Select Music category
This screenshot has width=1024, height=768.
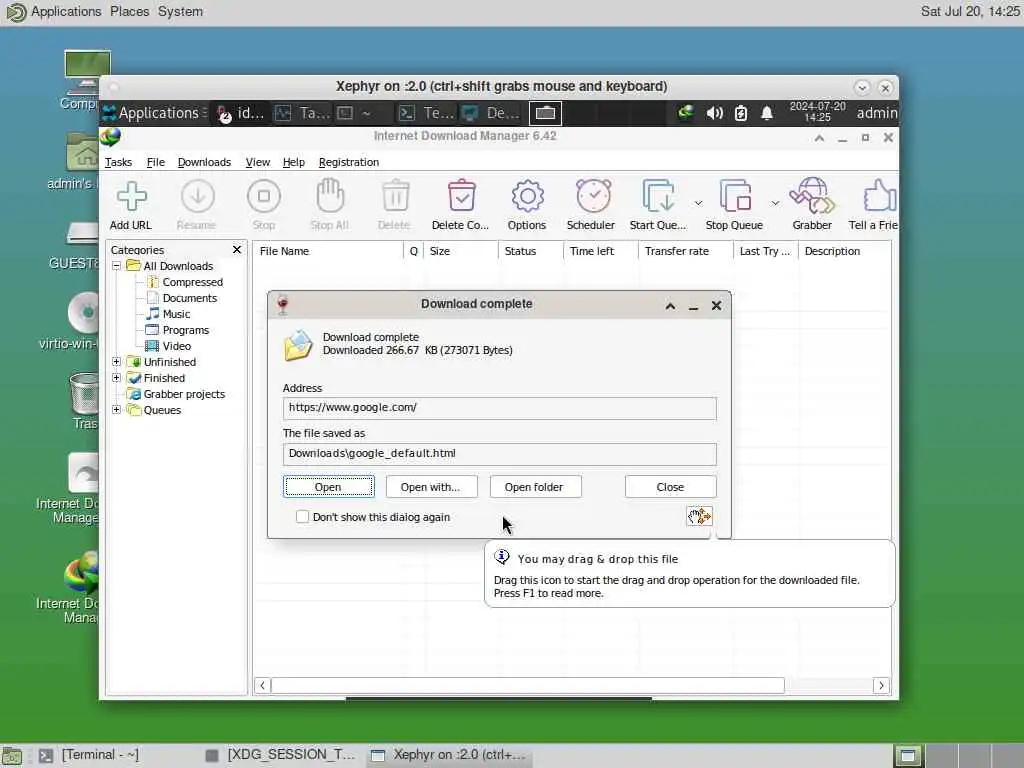[x=176, y=313]
